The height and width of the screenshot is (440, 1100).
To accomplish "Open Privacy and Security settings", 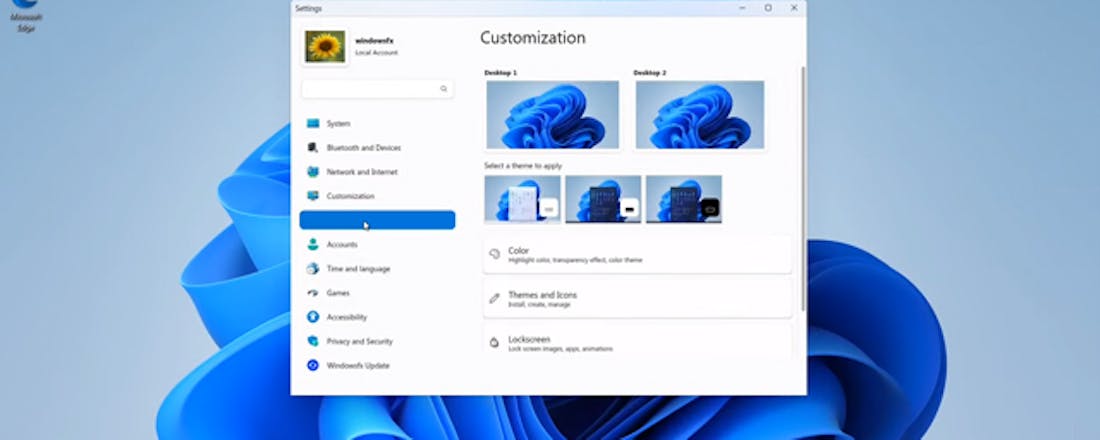I will pos(377,341).
